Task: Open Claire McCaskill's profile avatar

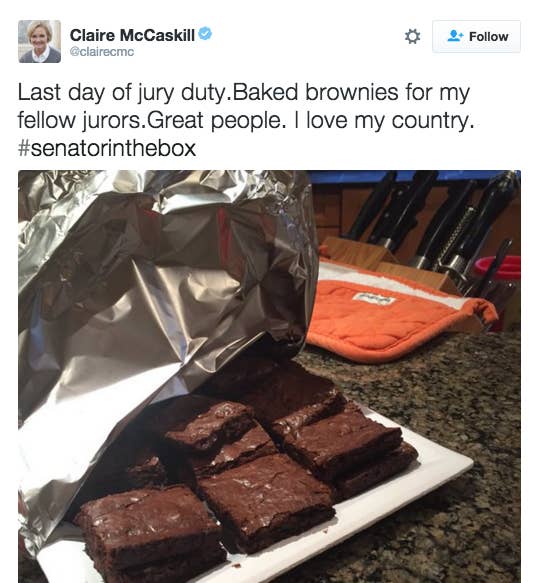Action: coord(39,41)
